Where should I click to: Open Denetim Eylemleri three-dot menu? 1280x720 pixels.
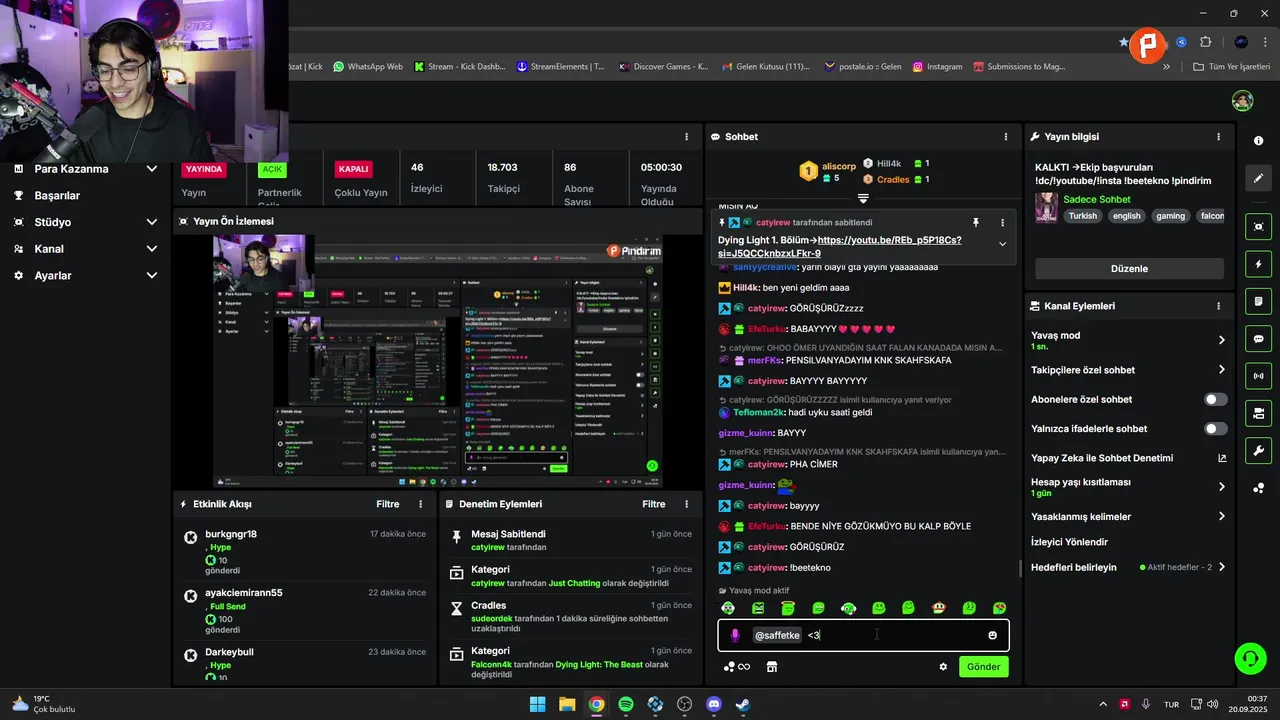click(686, 504)
